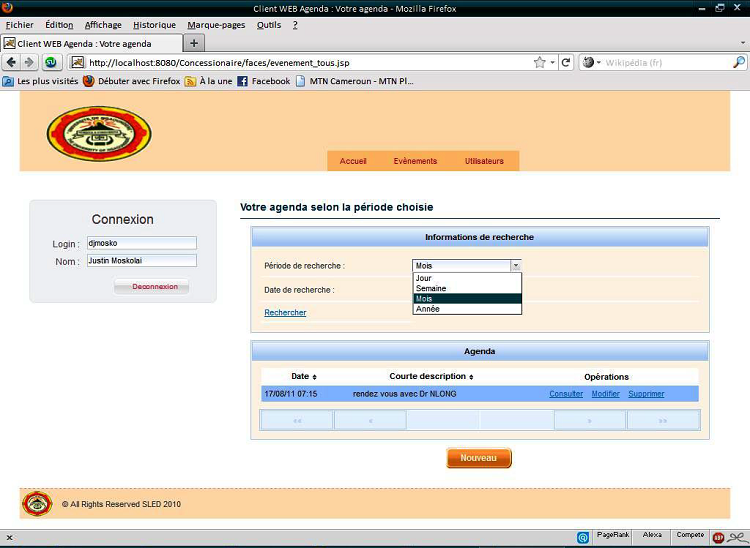The width and height of the screenshot is (750, 548).
Task: Choose 'Semaine' in the period dropdown list
Action: click(431, 288)
